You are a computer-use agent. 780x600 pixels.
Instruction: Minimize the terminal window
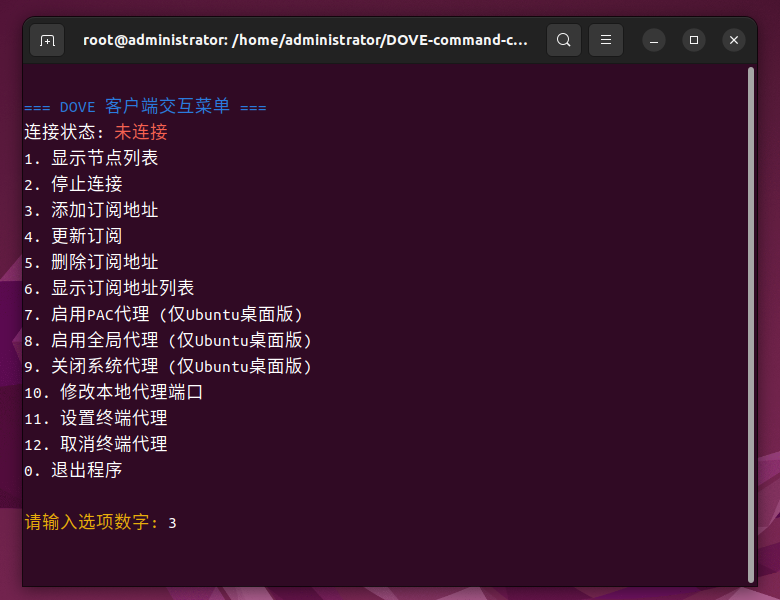tap(654, 40)
